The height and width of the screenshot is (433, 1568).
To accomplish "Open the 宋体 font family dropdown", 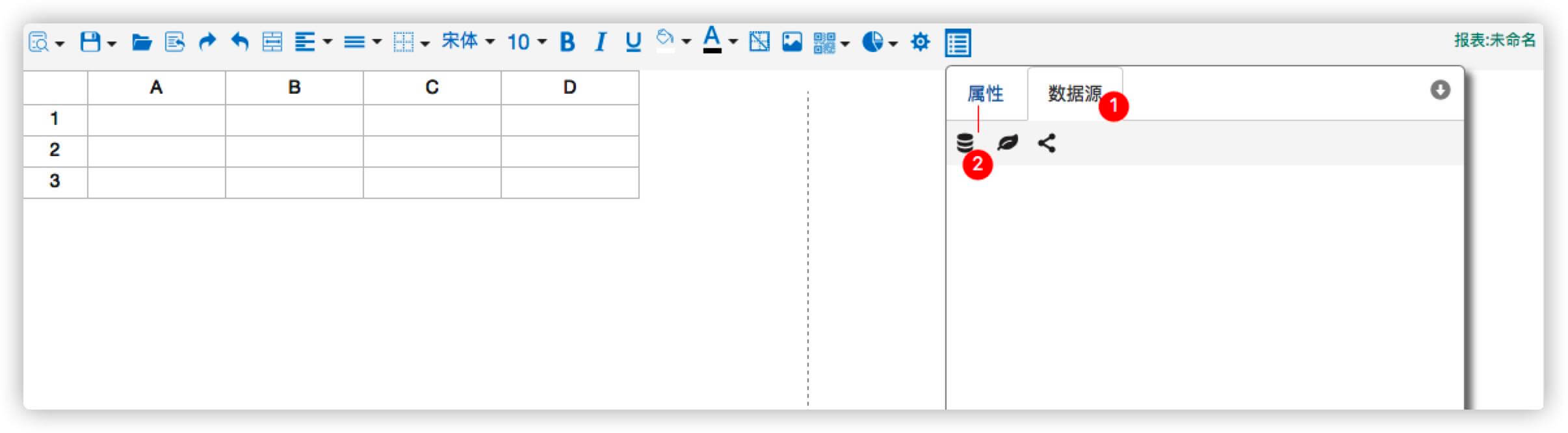I will pos(467,42).
